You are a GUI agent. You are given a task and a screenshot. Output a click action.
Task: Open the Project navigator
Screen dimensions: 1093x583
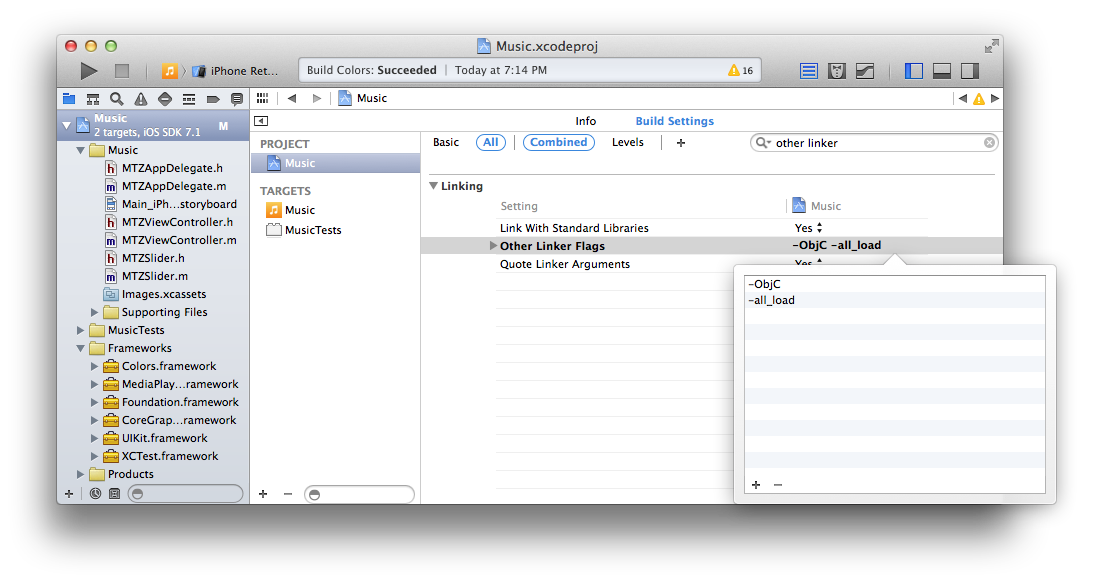click(69, 99)
